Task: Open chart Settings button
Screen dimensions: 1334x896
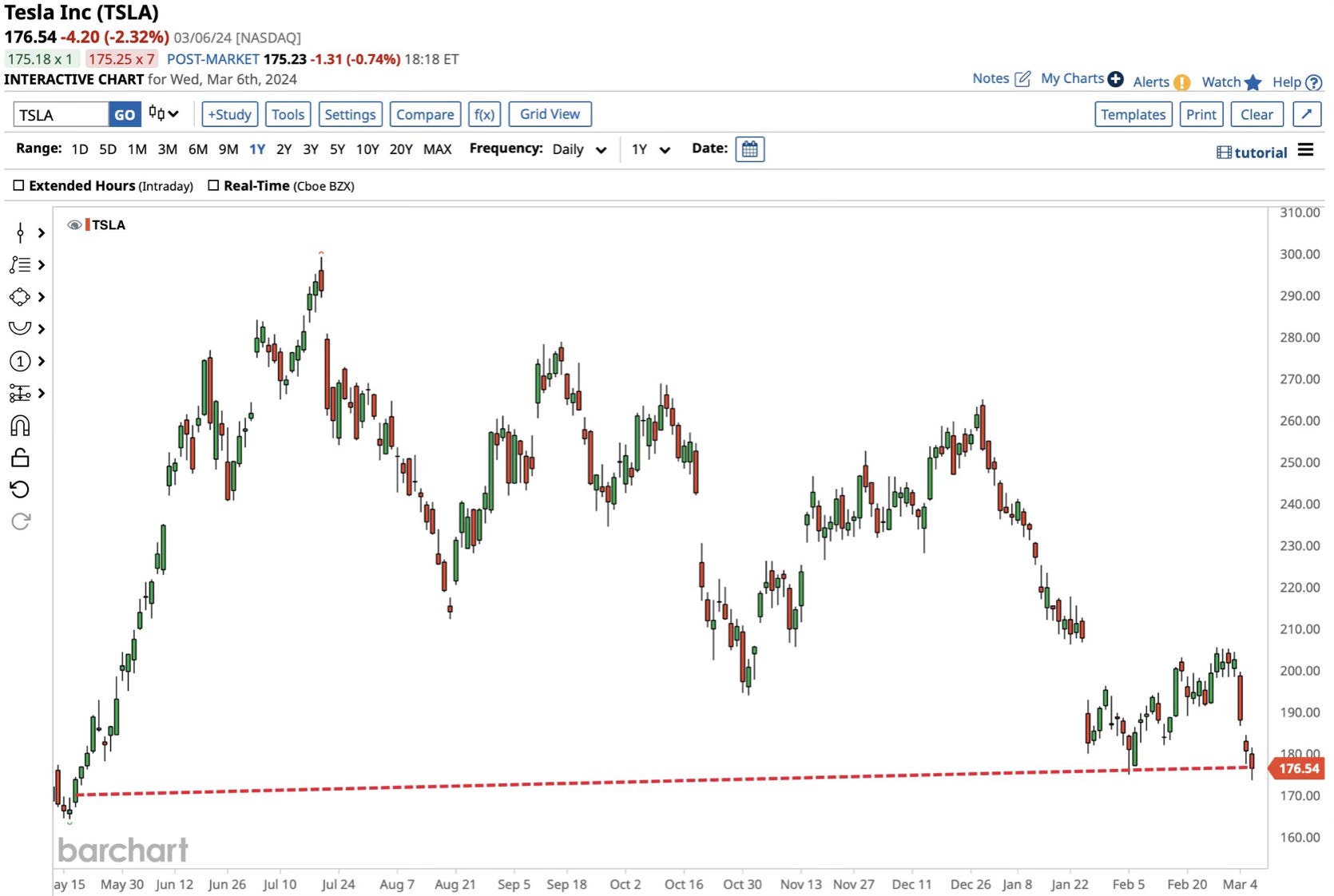Action: (350, 114)
